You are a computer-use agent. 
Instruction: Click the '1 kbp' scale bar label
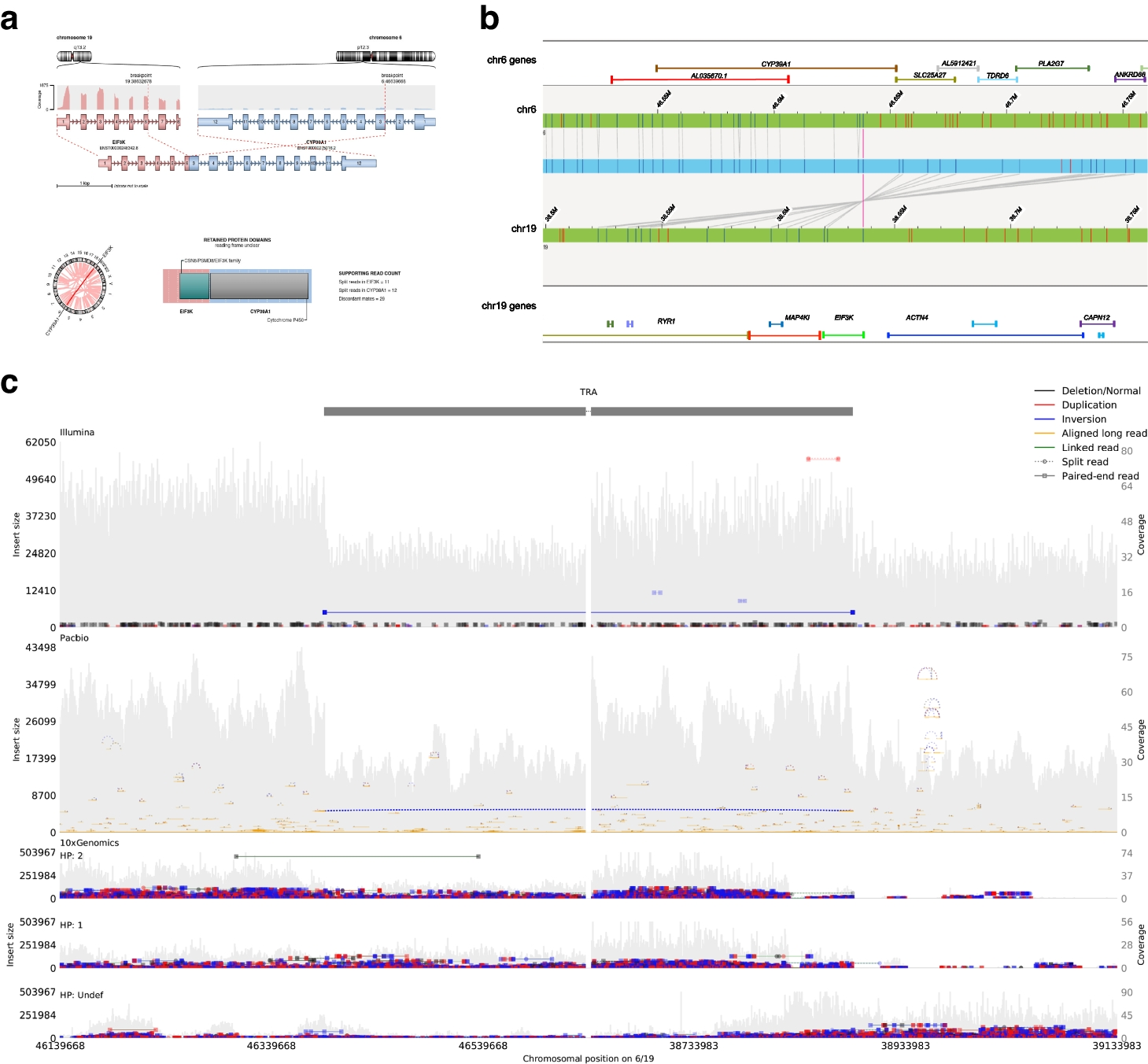coord(85,183)
